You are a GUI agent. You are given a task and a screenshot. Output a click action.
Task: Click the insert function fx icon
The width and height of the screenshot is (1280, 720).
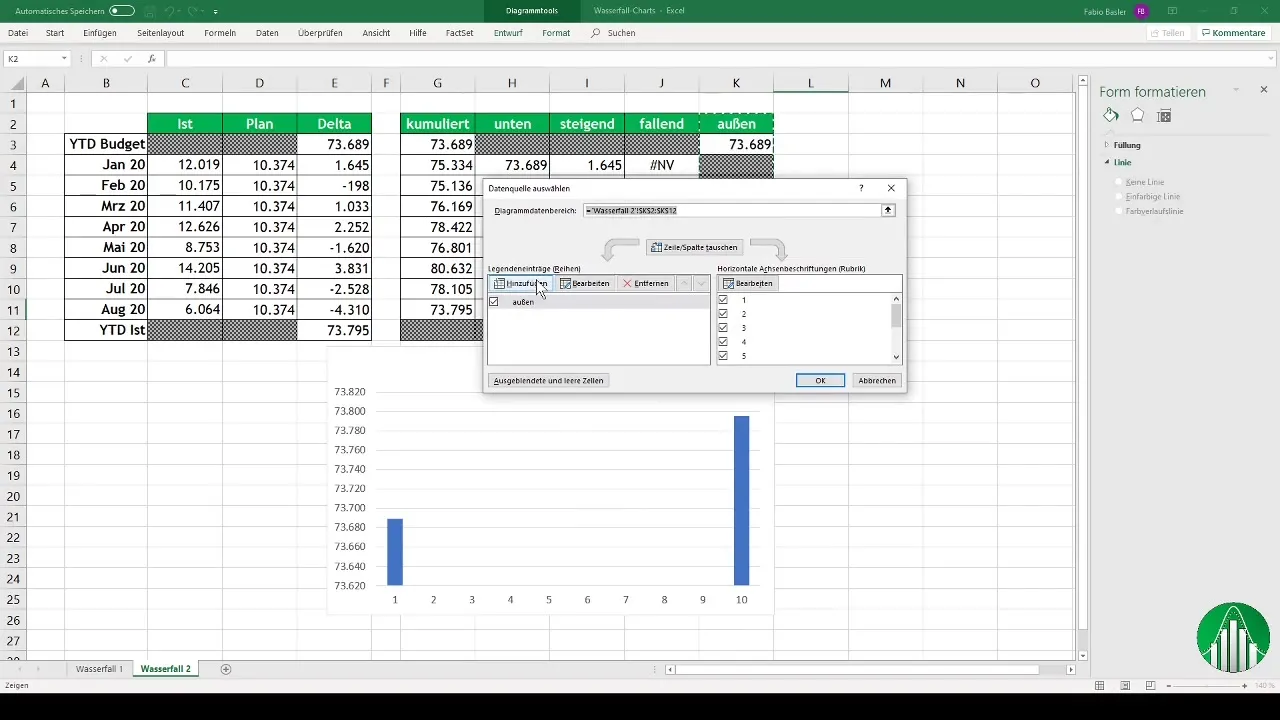coord(151,59)
